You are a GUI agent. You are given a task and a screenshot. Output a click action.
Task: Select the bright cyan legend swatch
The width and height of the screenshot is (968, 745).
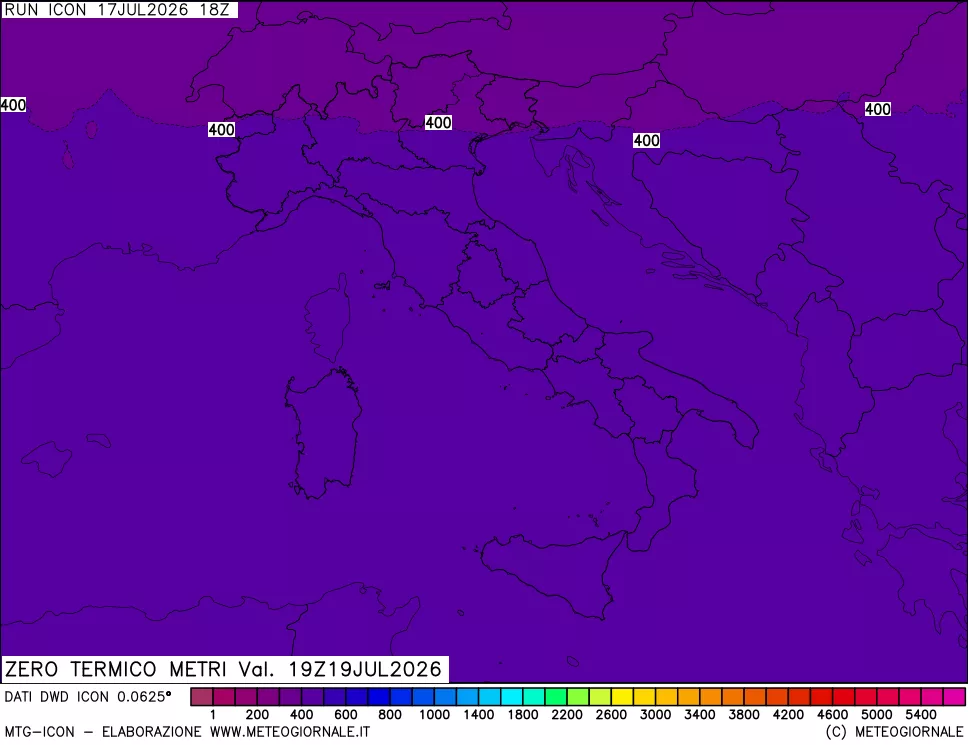tap(512, 697)
